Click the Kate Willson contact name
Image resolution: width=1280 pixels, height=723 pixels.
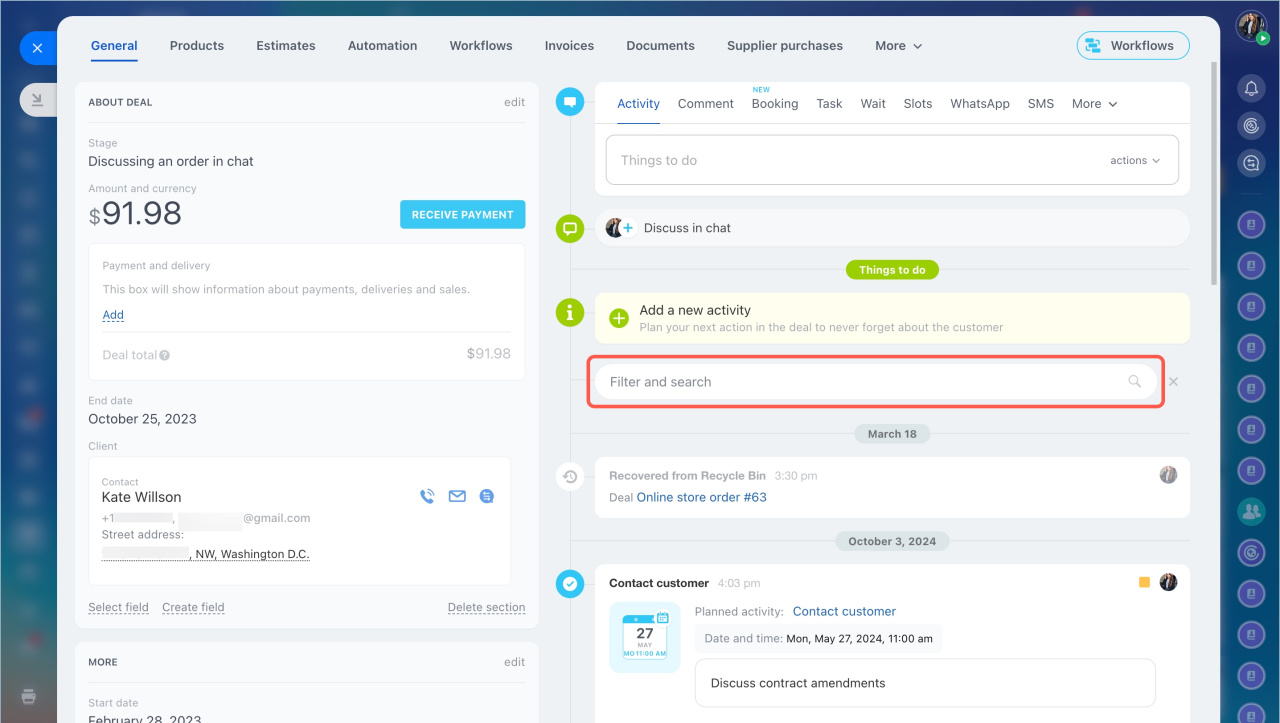pos(141,497)
